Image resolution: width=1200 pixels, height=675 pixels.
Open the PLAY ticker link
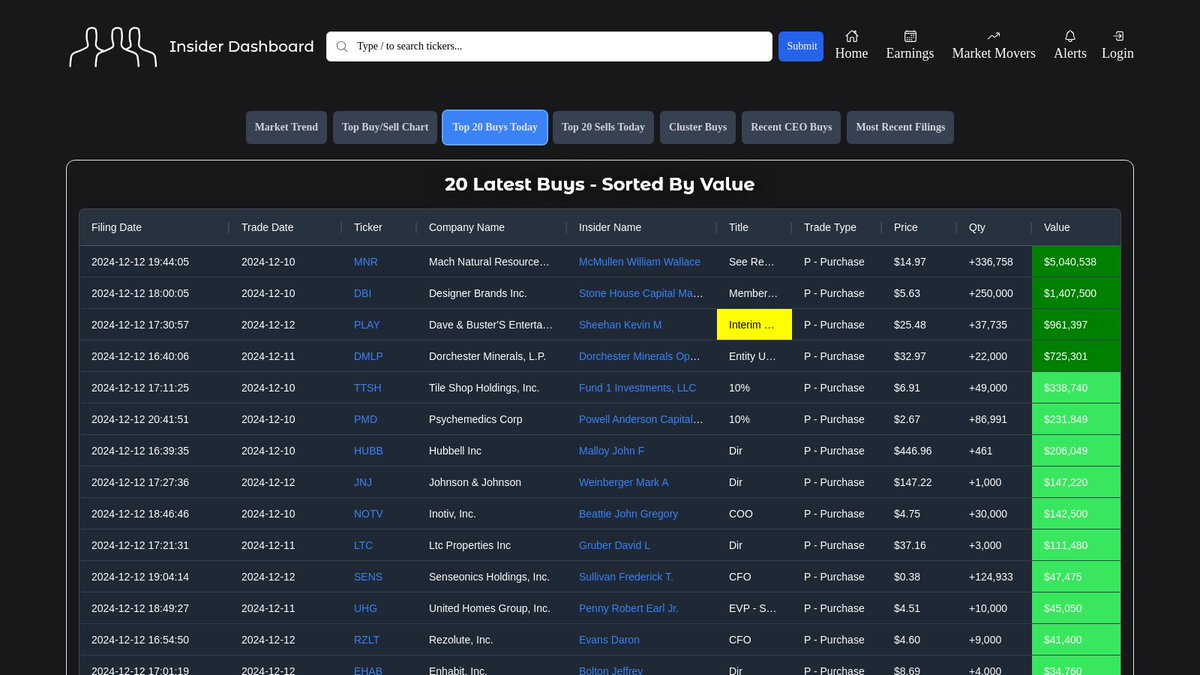click(367, 325)
